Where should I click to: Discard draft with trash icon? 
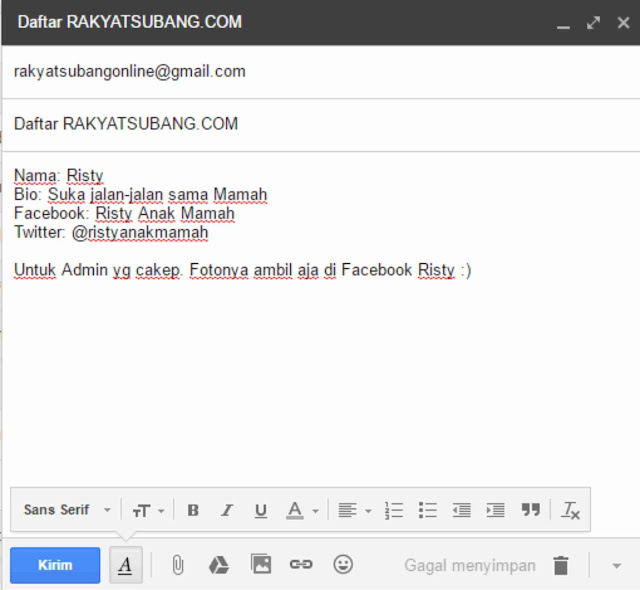pyautogui.click(x=561, y=565)
